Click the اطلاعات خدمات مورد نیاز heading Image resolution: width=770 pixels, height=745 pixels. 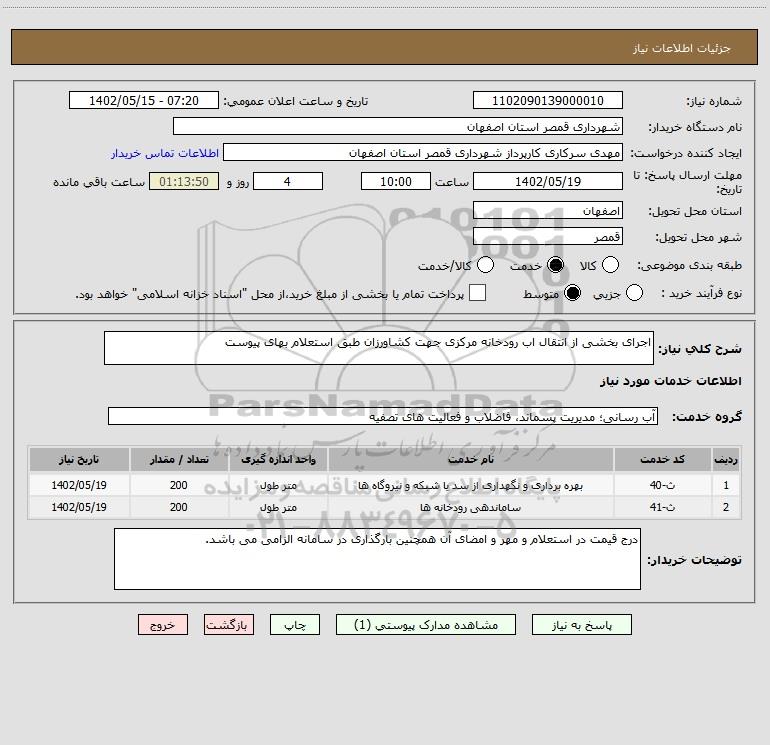tap(671, 381)
